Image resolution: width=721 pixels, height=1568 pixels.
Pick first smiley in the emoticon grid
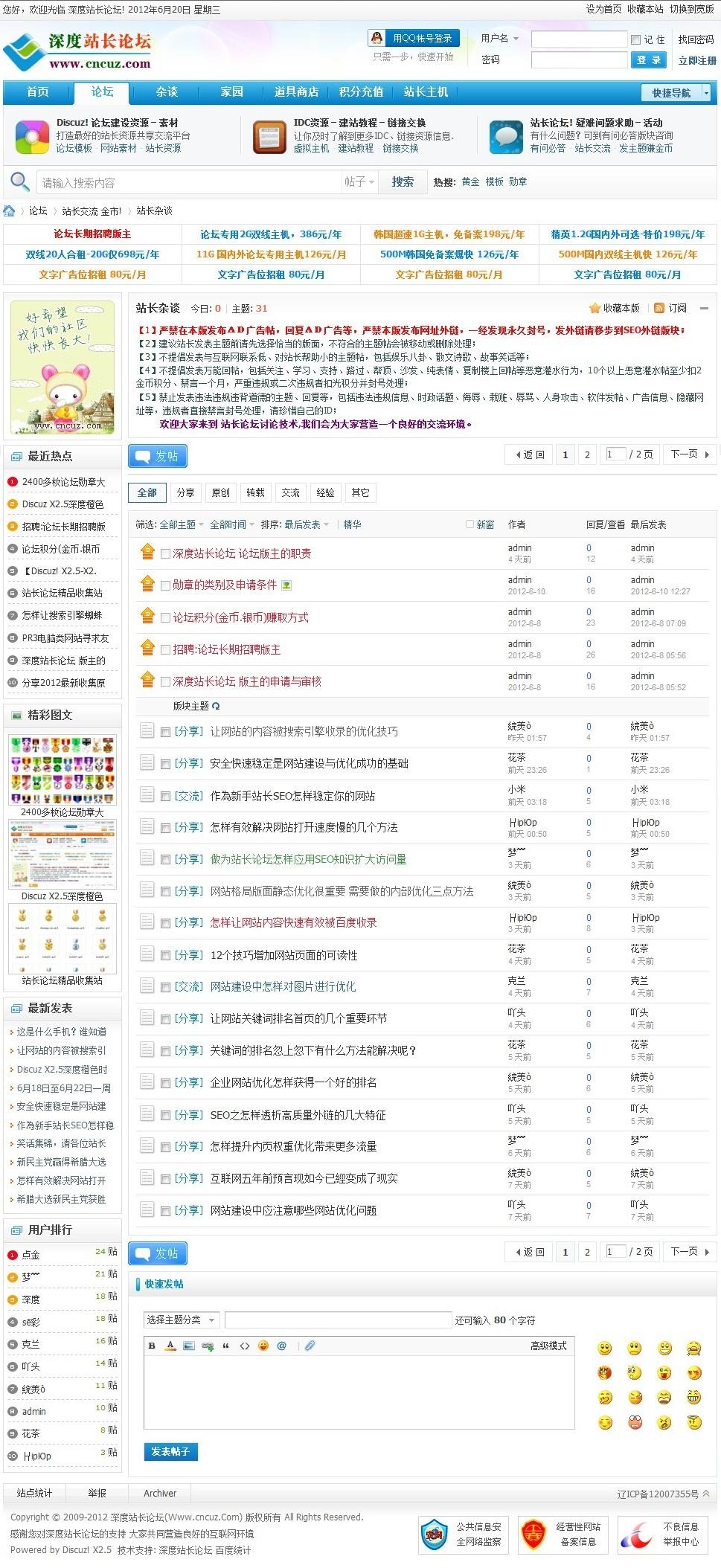pyautogui.click(x=605, y=1349)
